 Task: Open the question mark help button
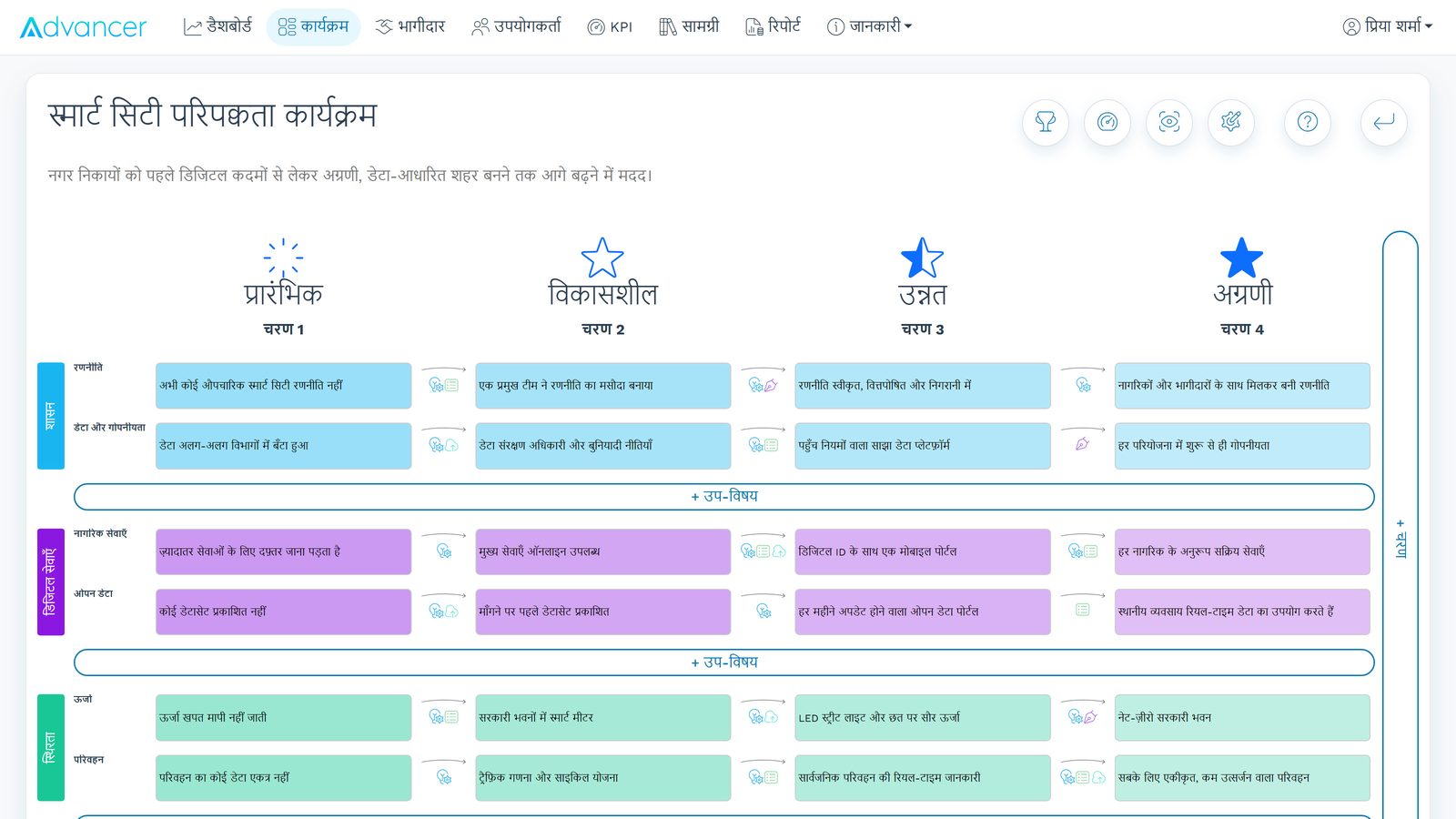[1308, 122]
